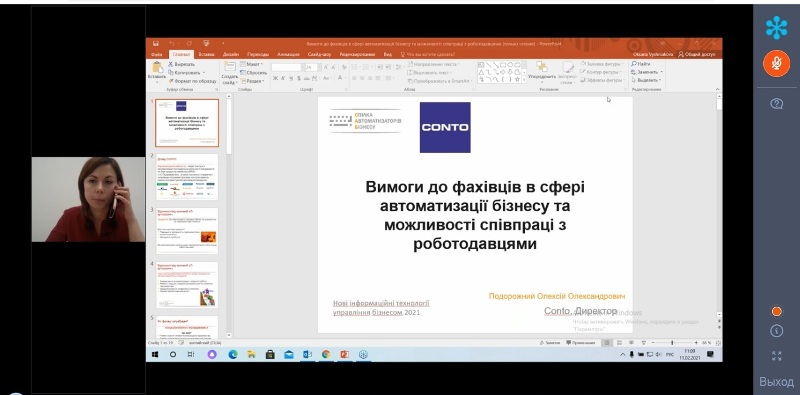Image resolution: width=800 pixels, height=395 pixels.
Task: Mute the microphone in the webinar sidebar
Action: [776, 64]
